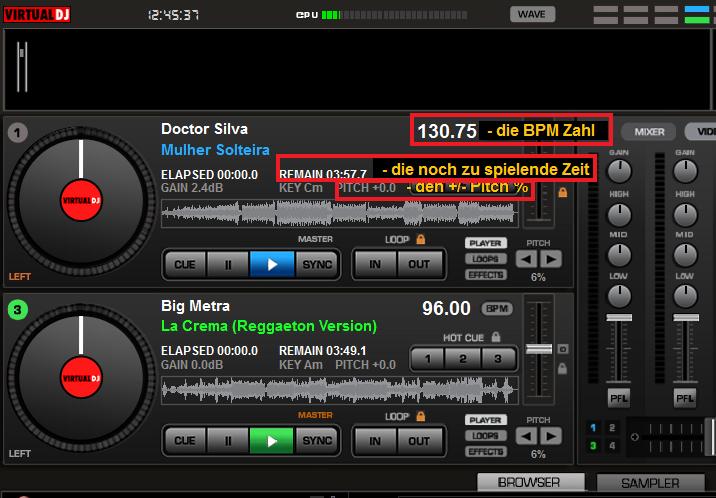Sync deck 3 tempo
Viewport: 716px width, 498px height.
pos(317,440)
